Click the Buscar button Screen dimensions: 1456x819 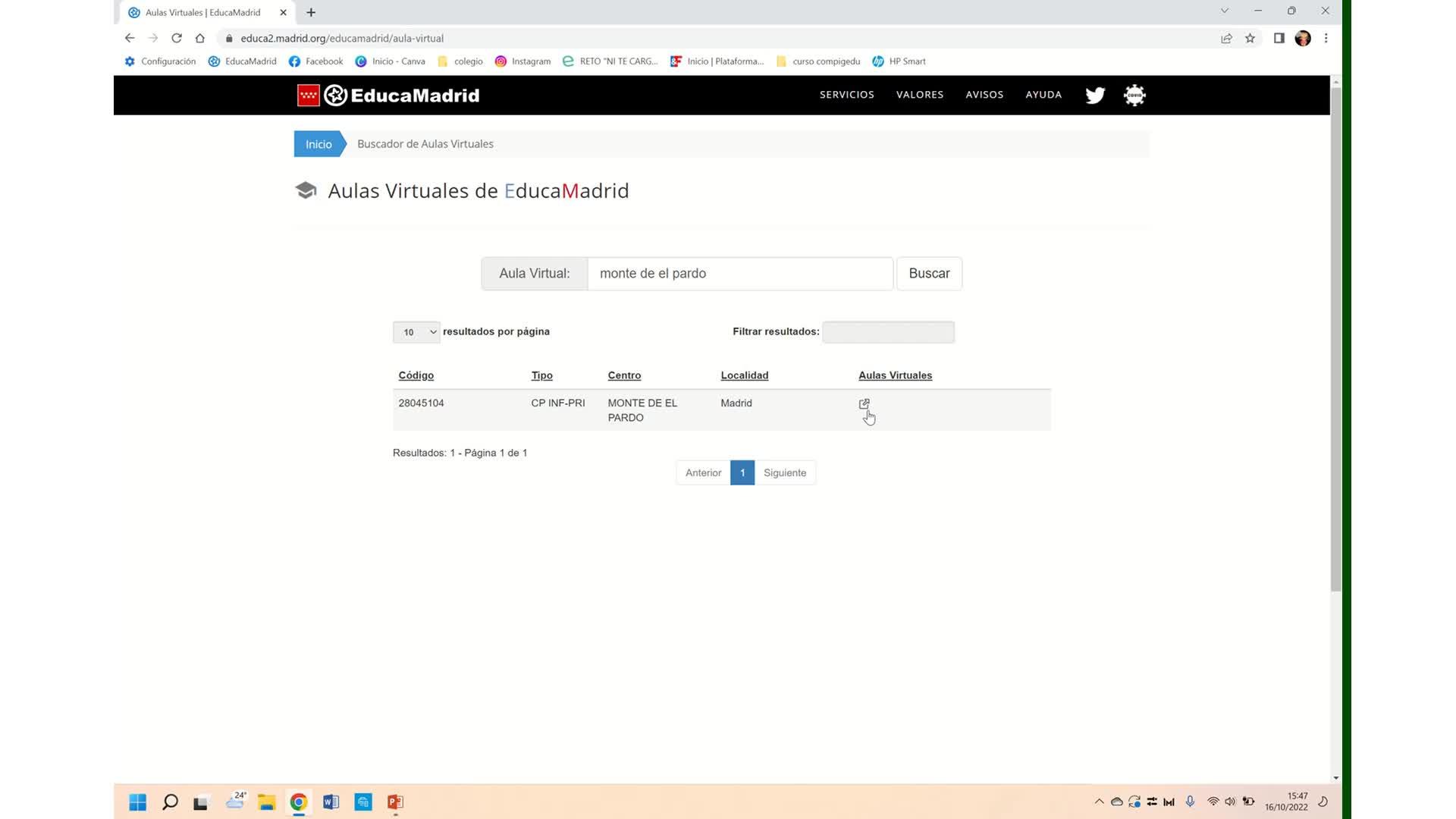click(928, 274)
